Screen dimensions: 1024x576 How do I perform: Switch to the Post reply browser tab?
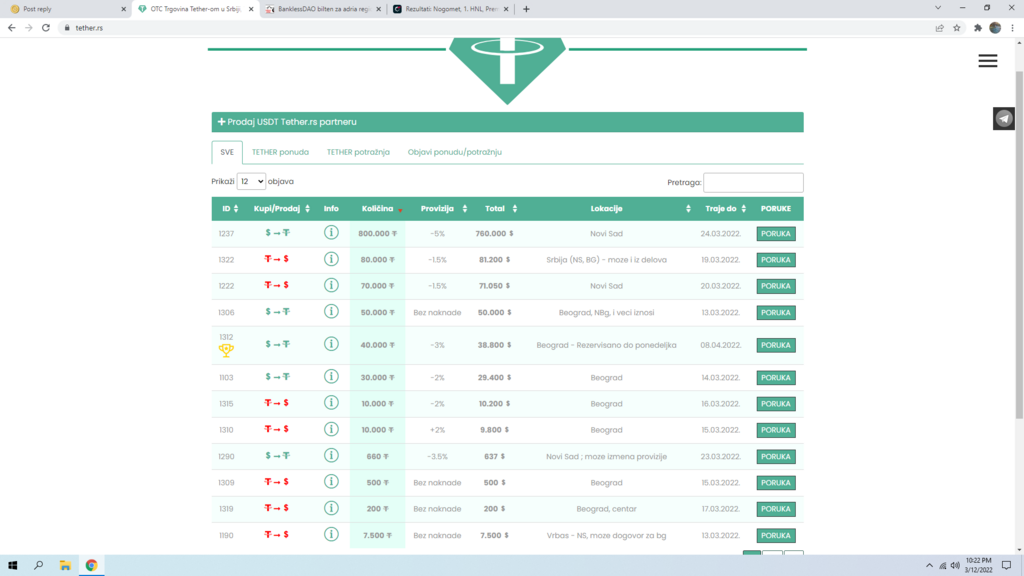point(67,9)
